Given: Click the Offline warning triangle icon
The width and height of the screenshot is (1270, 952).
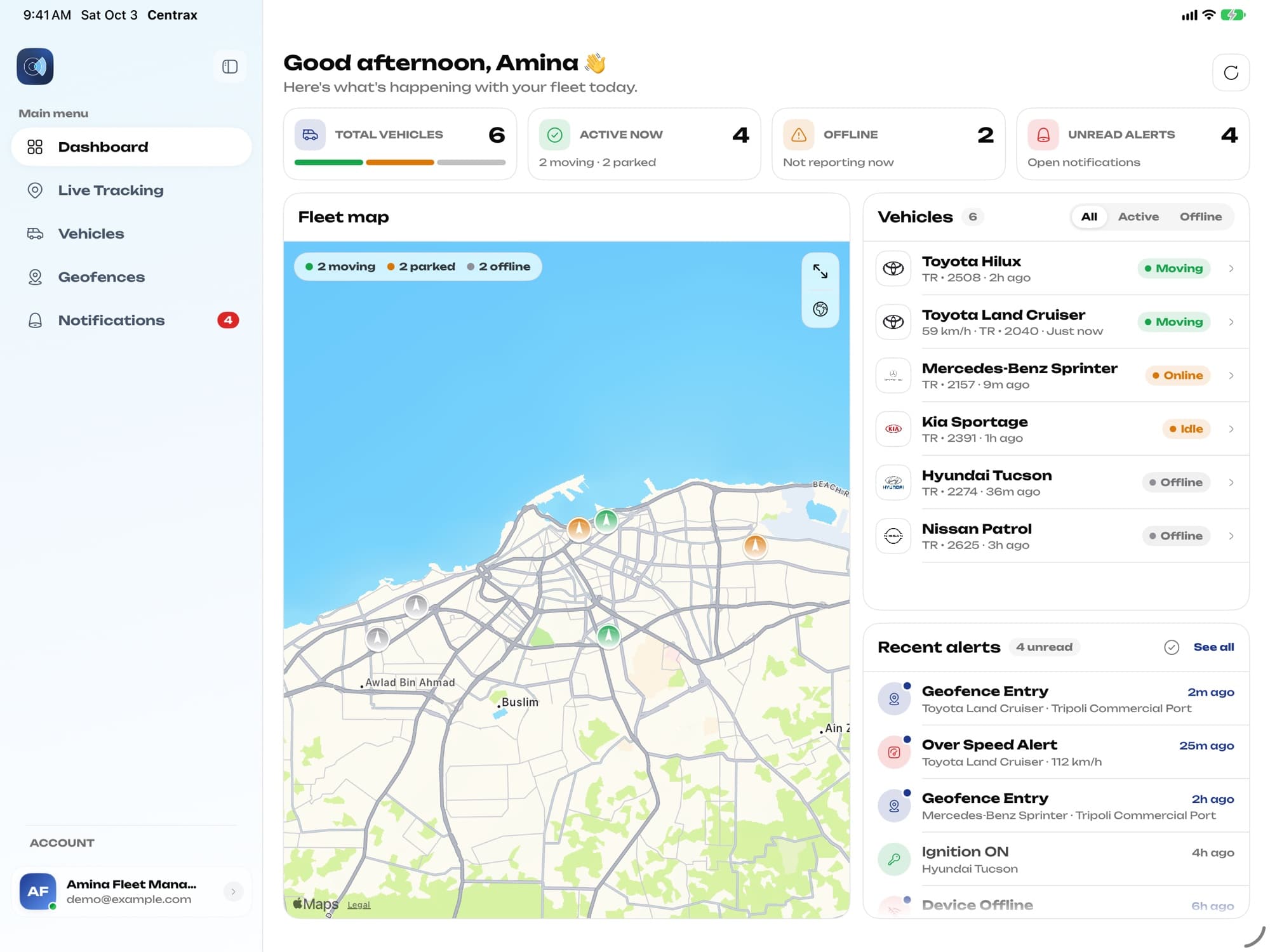Looking at the screenshot, I should point(799,135).
